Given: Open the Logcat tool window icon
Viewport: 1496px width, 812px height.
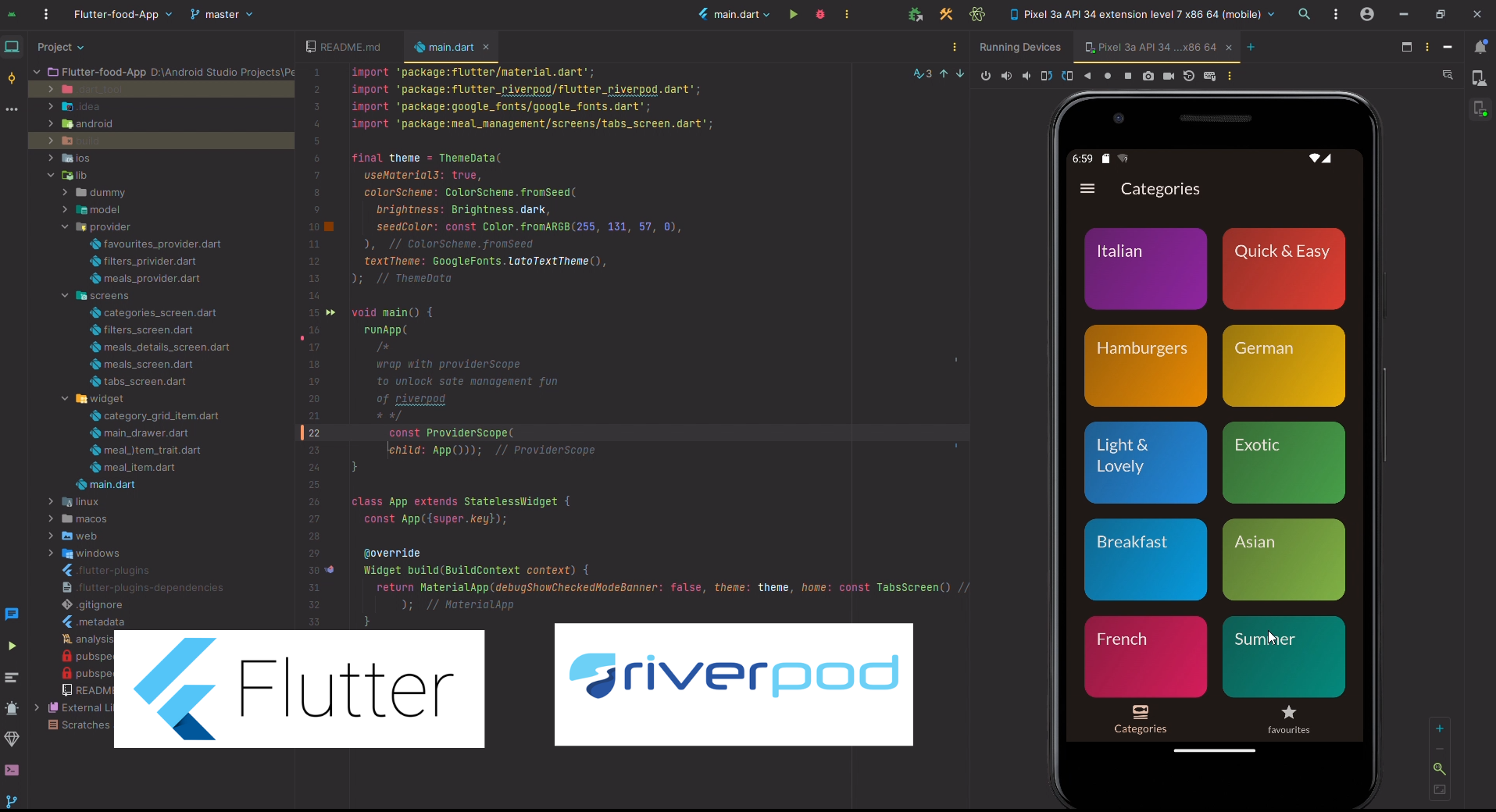Looking at the screenshot, I should pyautogui.click(x=12, y=677).
